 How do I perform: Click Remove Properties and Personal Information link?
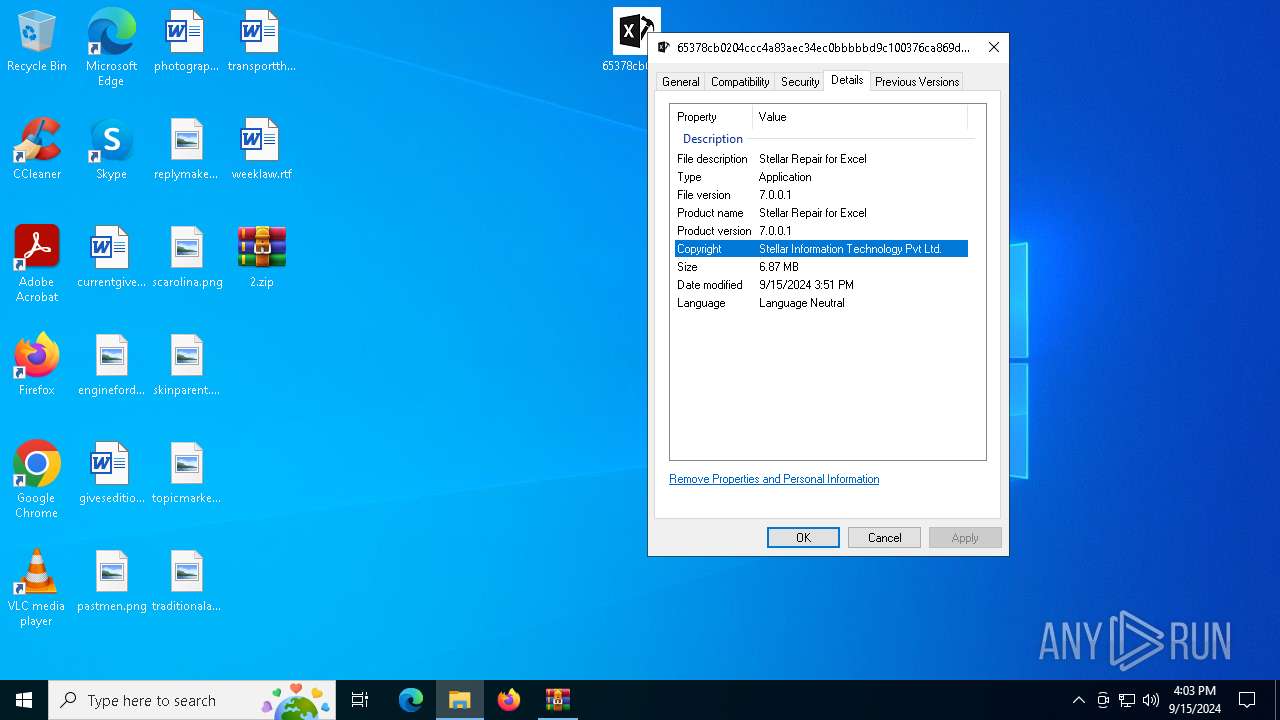(774, 479)
